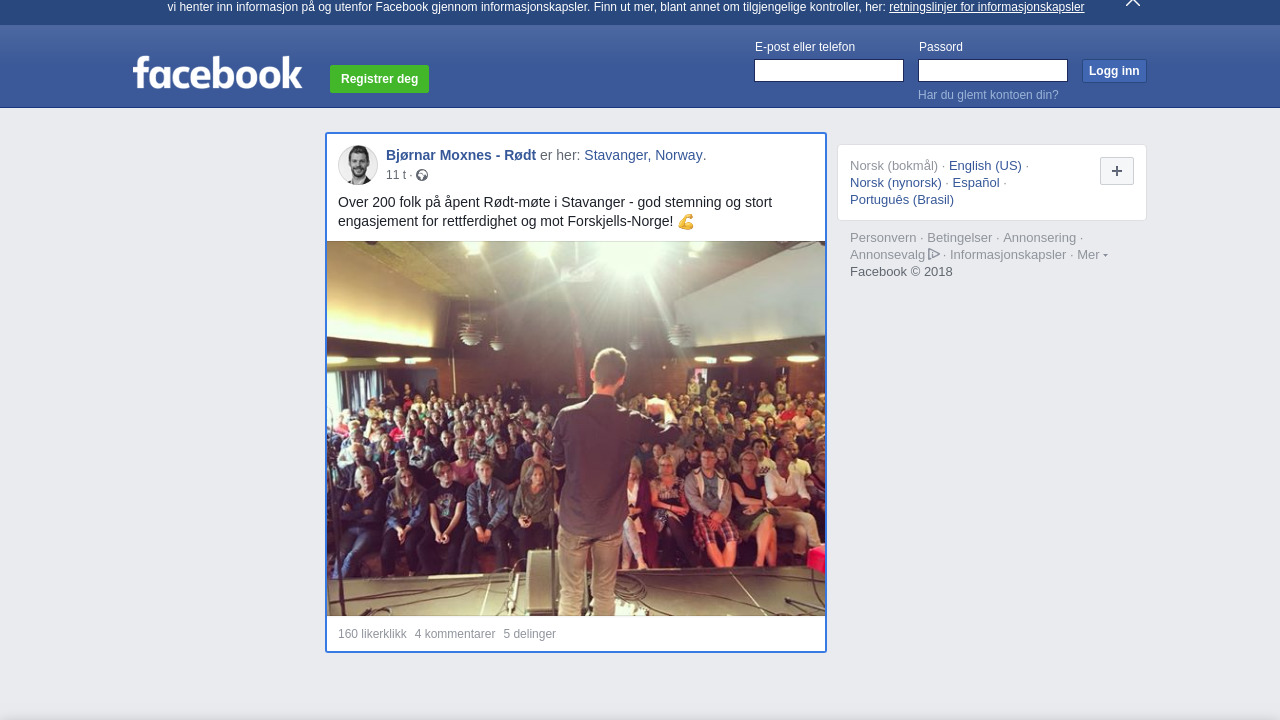Image resolution: width=1280 pixels, height=720 pixels.
Task: View the 4 kommentarer
Action: [x=455, y=634]
